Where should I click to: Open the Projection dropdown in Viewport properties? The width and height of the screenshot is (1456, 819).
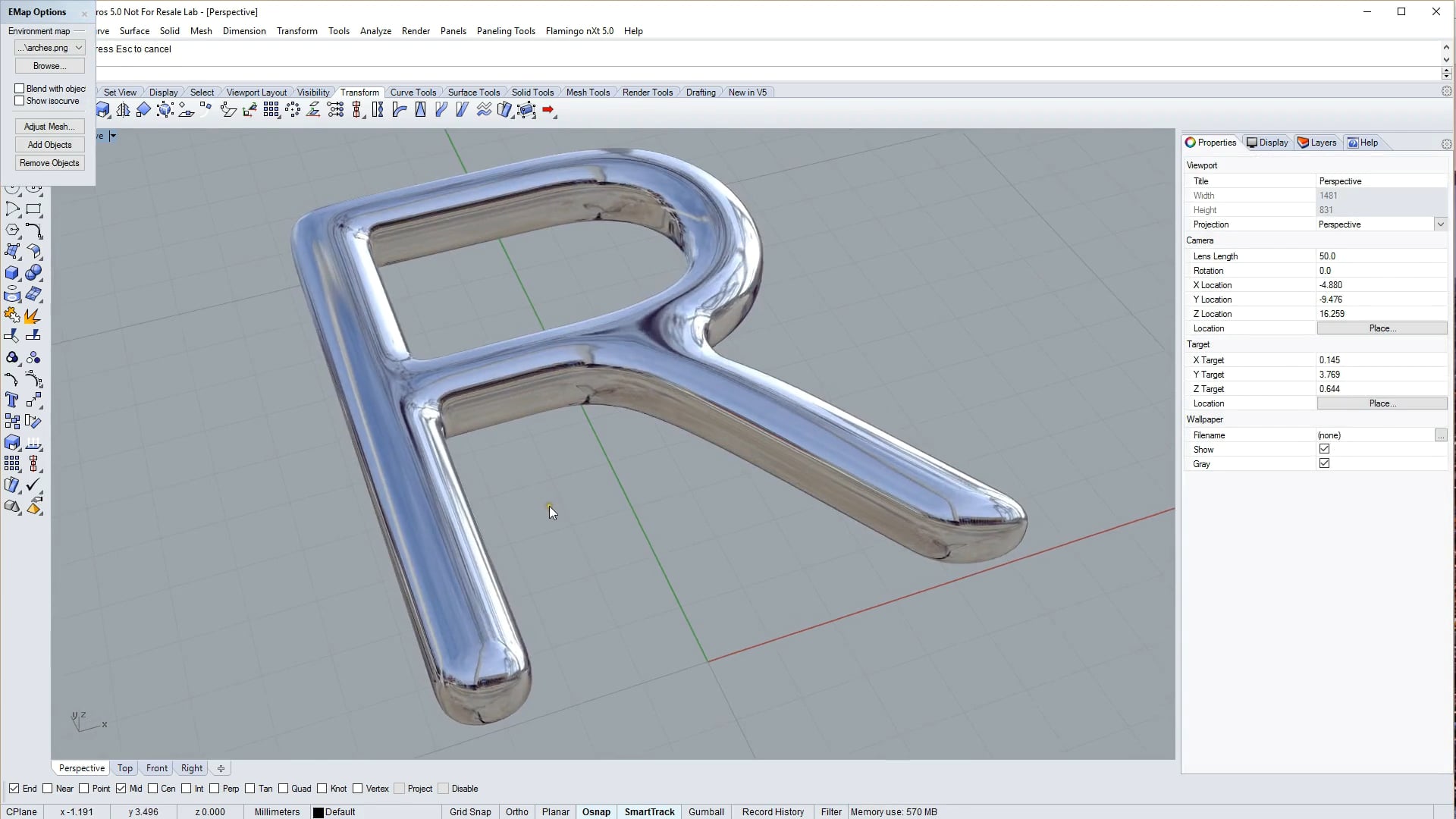point(1440,224)
